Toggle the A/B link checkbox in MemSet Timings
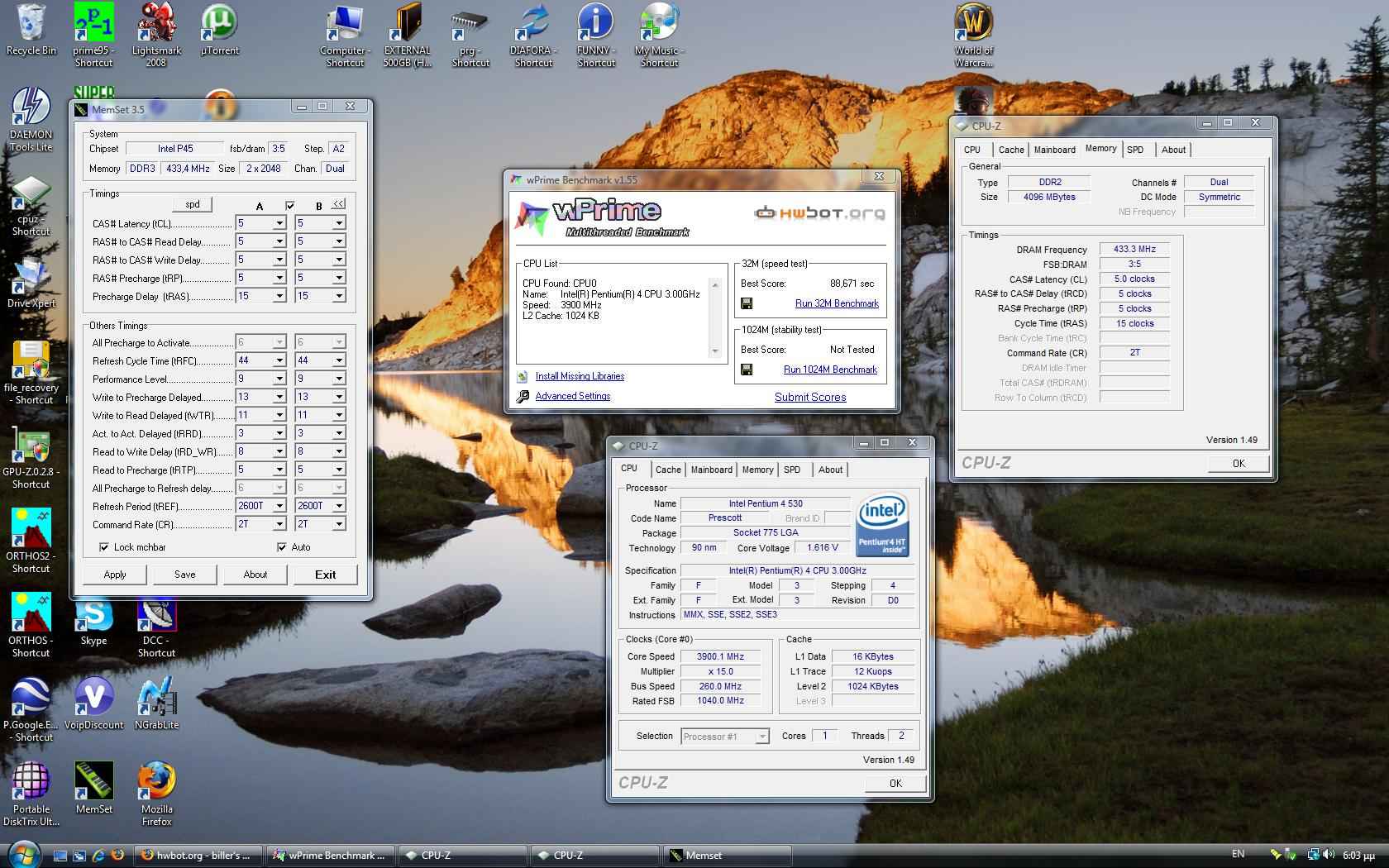 (x=289, y=205)
